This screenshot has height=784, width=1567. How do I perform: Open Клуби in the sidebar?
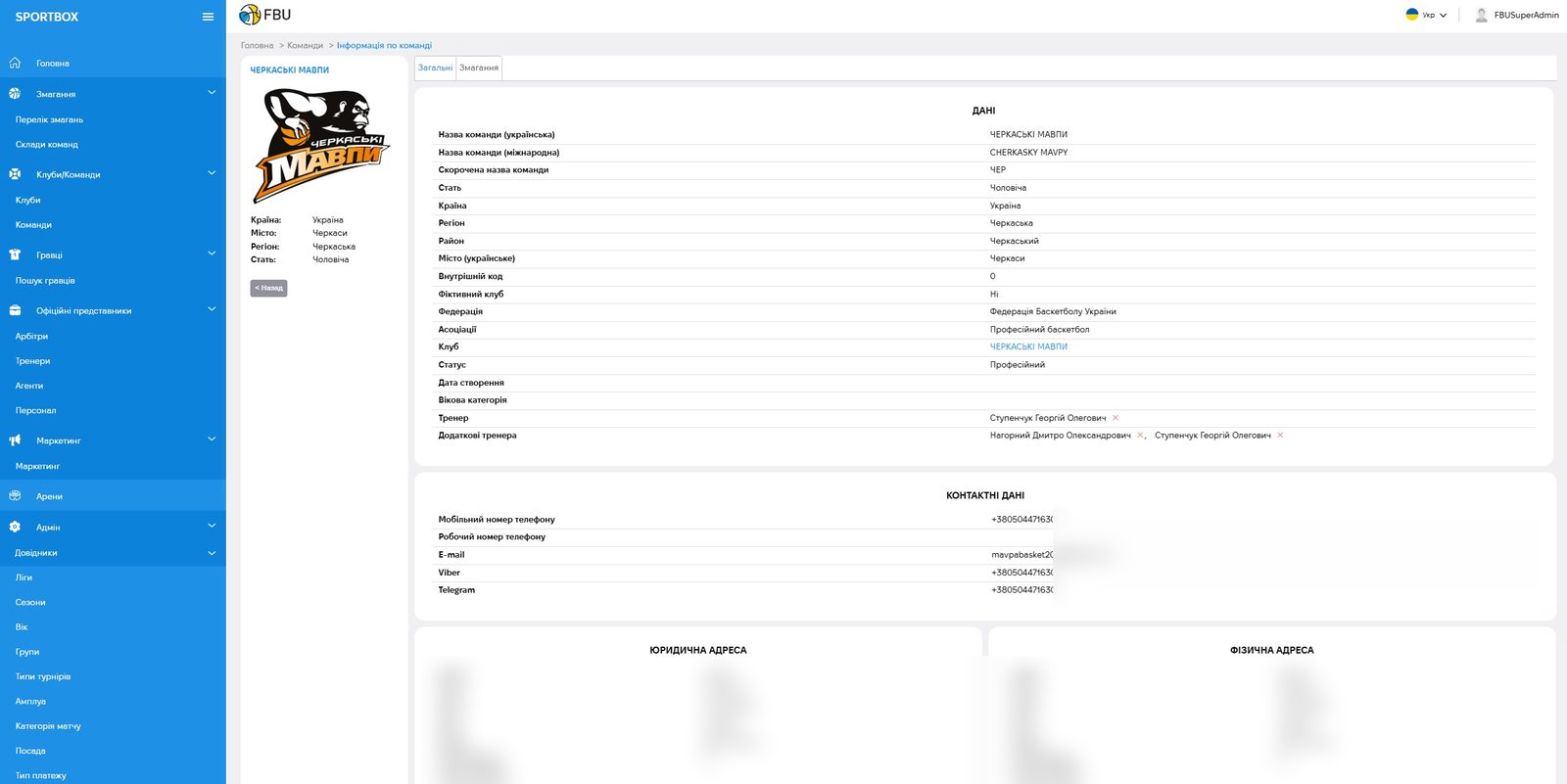click(x=27, y=201)
